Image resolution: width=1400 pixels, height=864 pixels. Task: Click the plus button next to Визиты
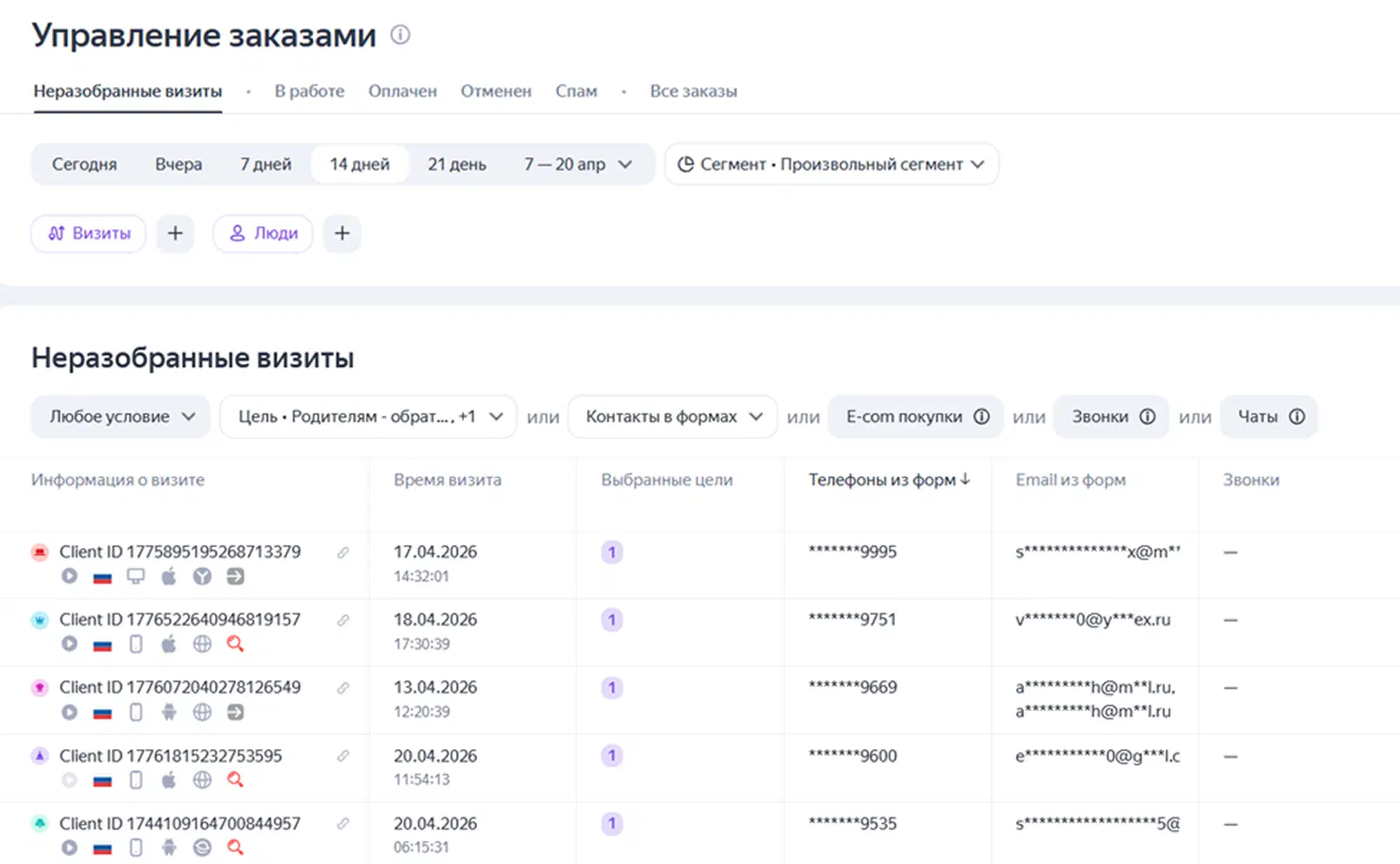coord(175,233)
